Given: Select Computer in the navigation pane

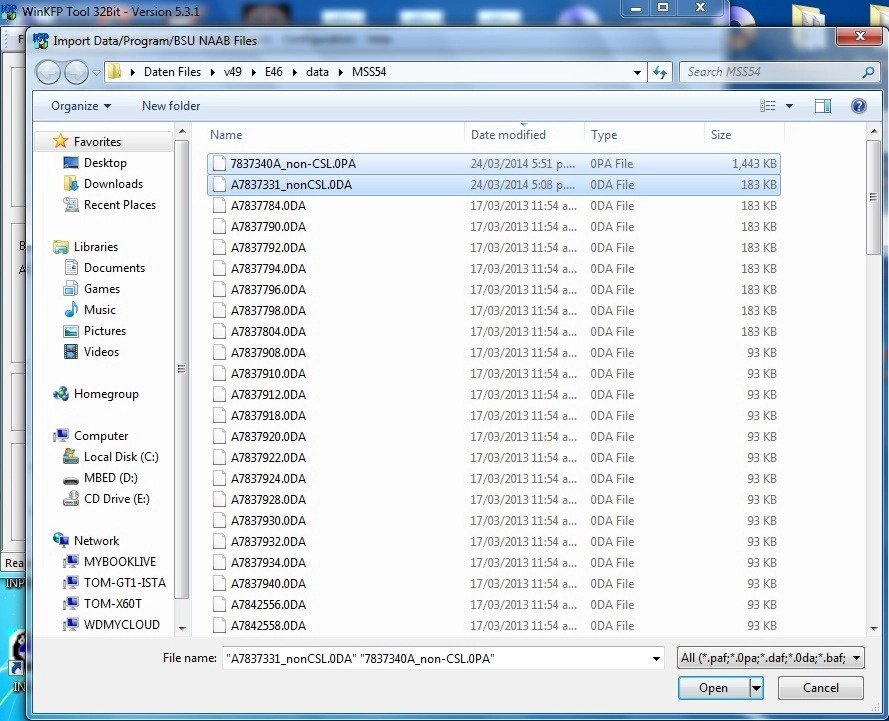Looking at the screenshot, I should click(100, 436).
